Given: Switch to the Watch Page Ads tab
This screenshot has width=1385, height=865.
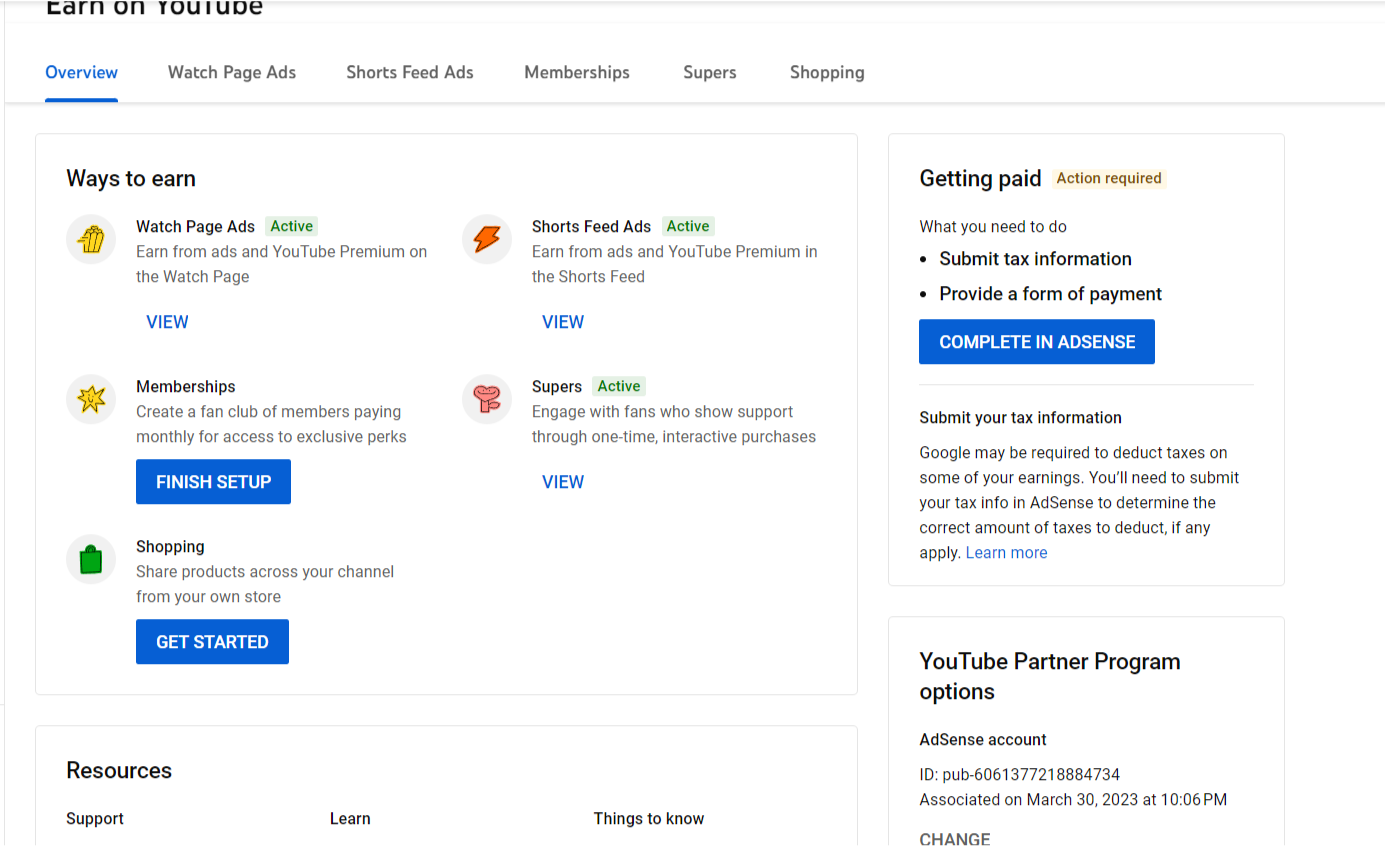Looking at the screenshot, I should pos(232,72).
